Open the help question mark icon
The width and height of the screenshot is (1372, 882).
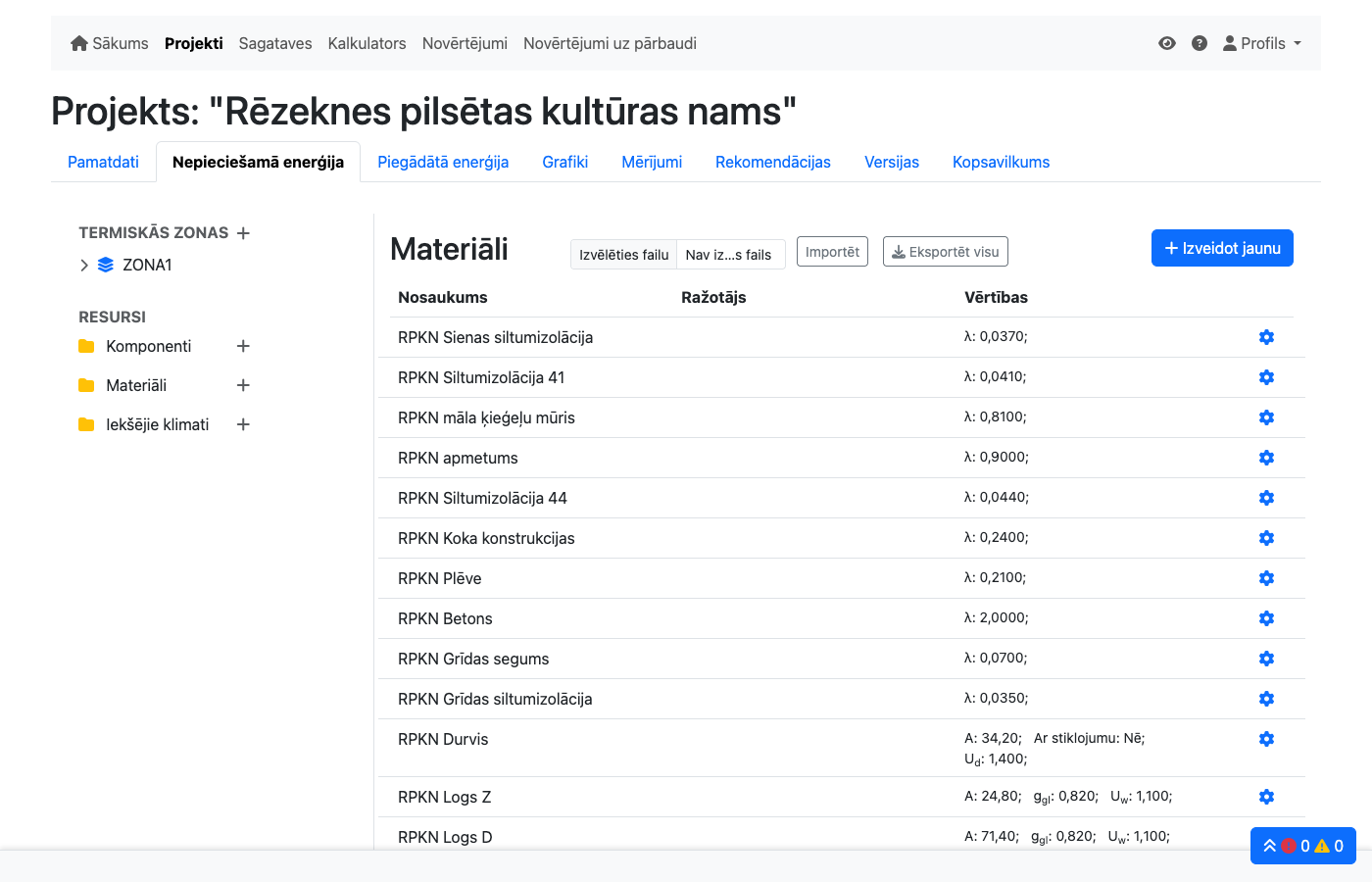pyautogui.click(x=1199, y=43)
